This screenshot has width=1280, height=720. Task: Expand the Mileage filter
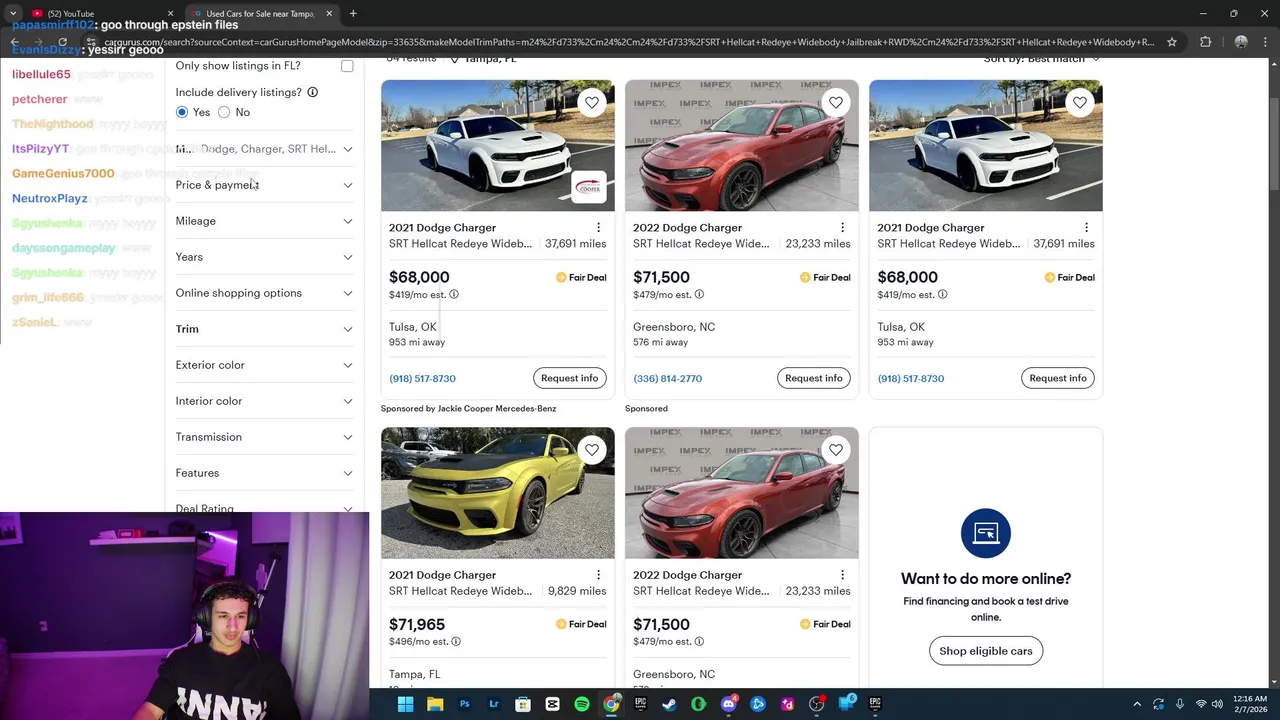(264, 221)
